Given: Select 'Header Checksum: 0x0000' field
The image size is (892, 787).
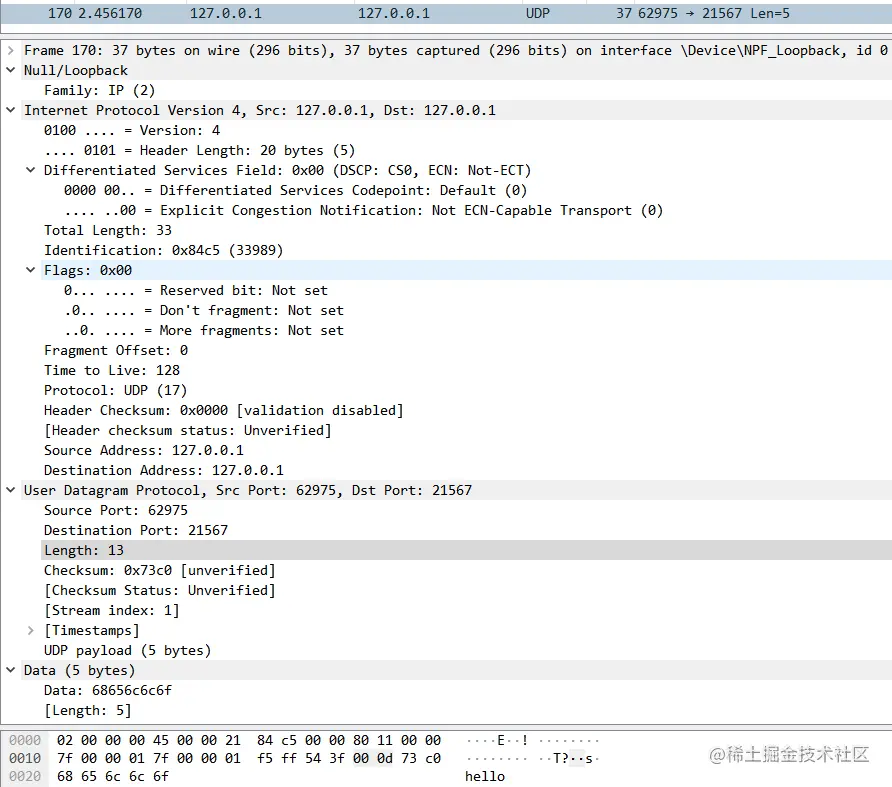Looking at the screenshot, I should tap(224, 410).
